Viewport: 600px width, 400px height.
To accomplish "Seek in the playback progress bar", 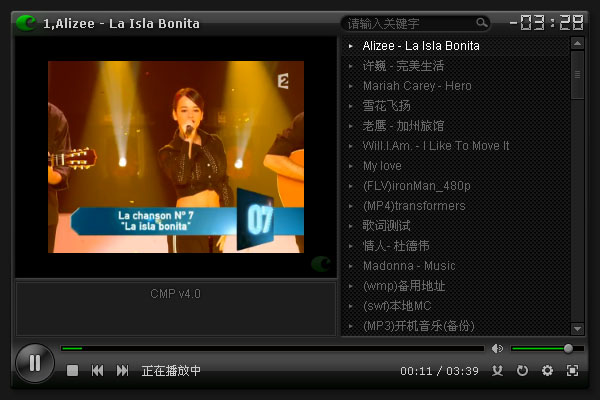I will click(x=272, y=348).
